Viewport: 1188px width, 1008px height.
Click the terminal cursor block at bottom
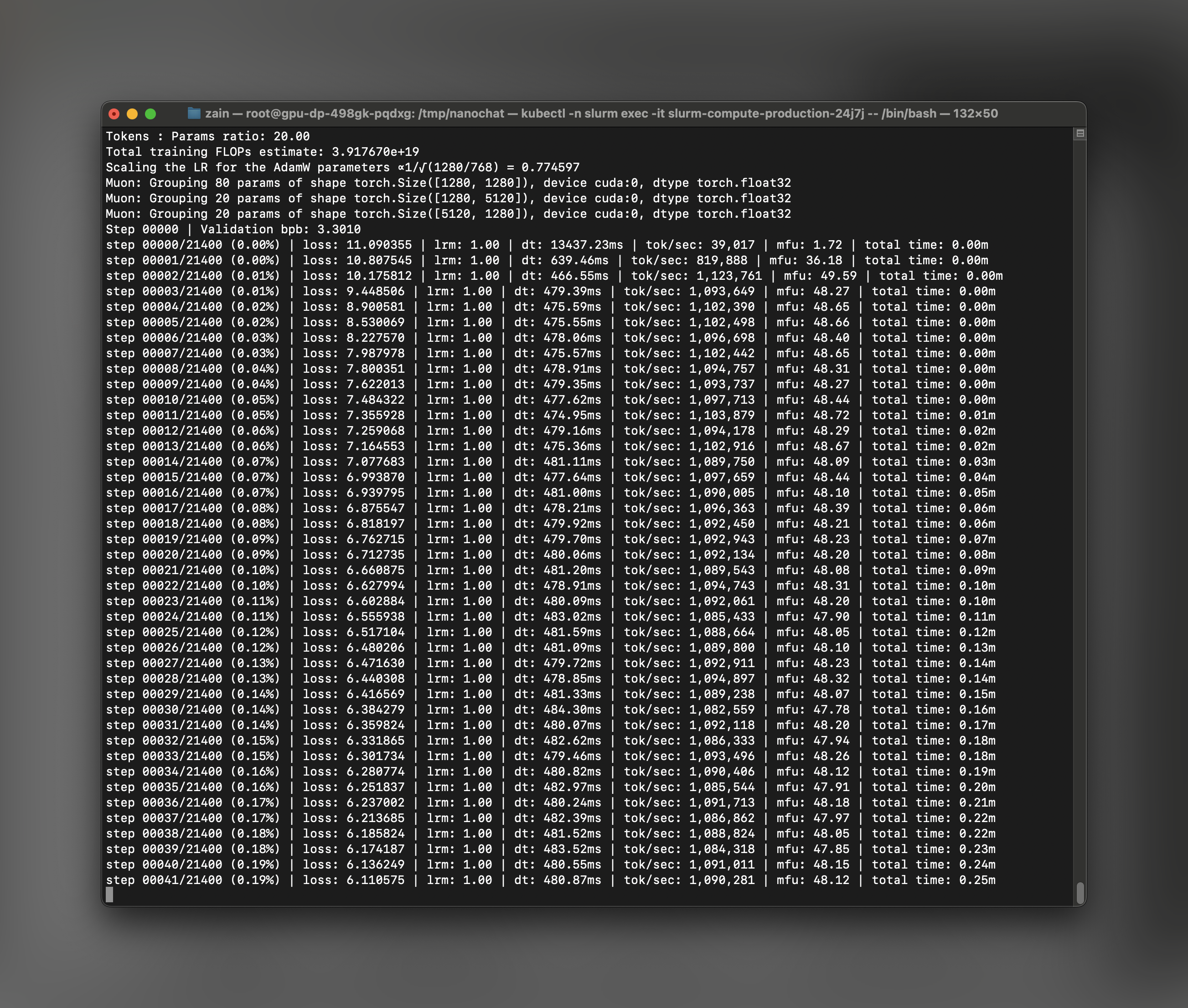point(109,895)
